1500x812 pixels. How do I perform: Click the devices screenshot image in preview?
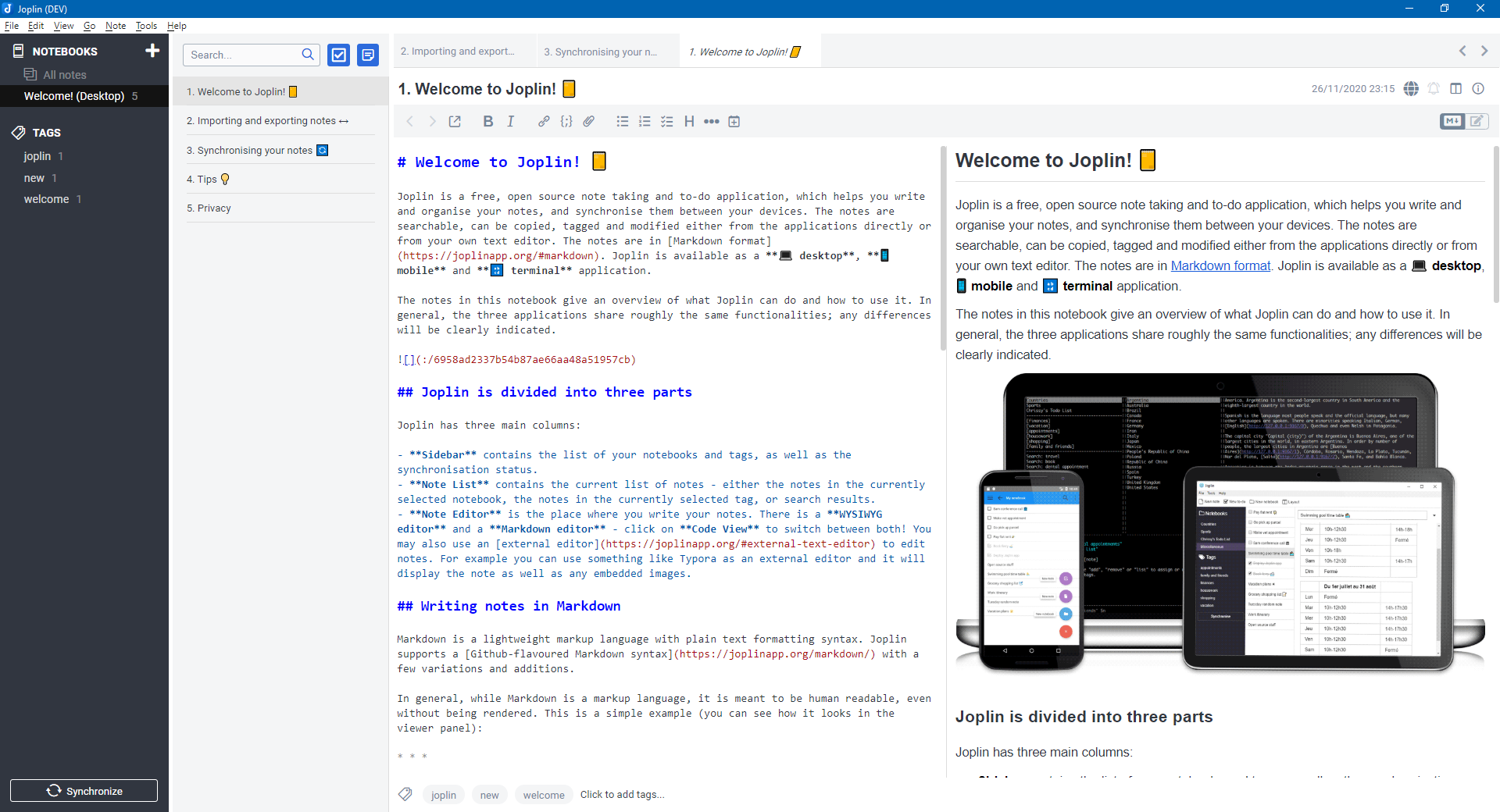(1220, 523)
